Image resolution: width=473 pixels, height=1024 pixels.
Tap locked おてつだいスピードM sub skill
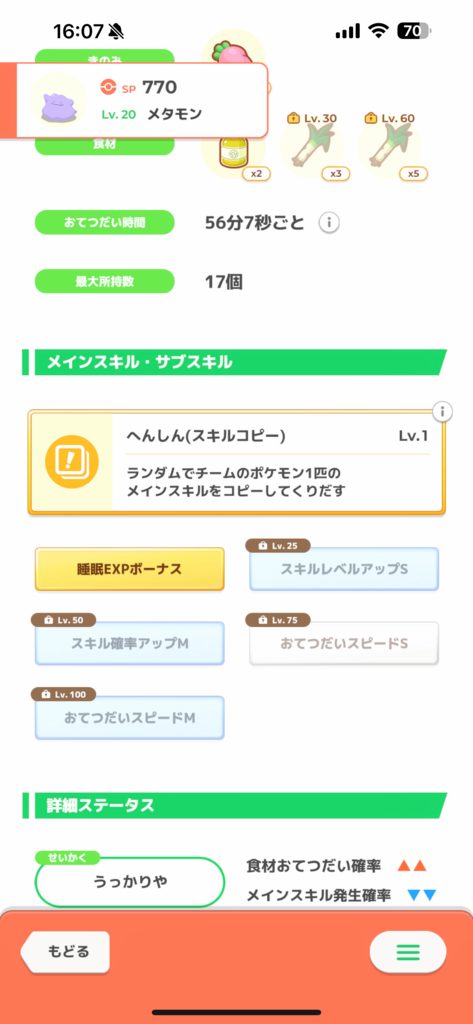click(129, 717)
